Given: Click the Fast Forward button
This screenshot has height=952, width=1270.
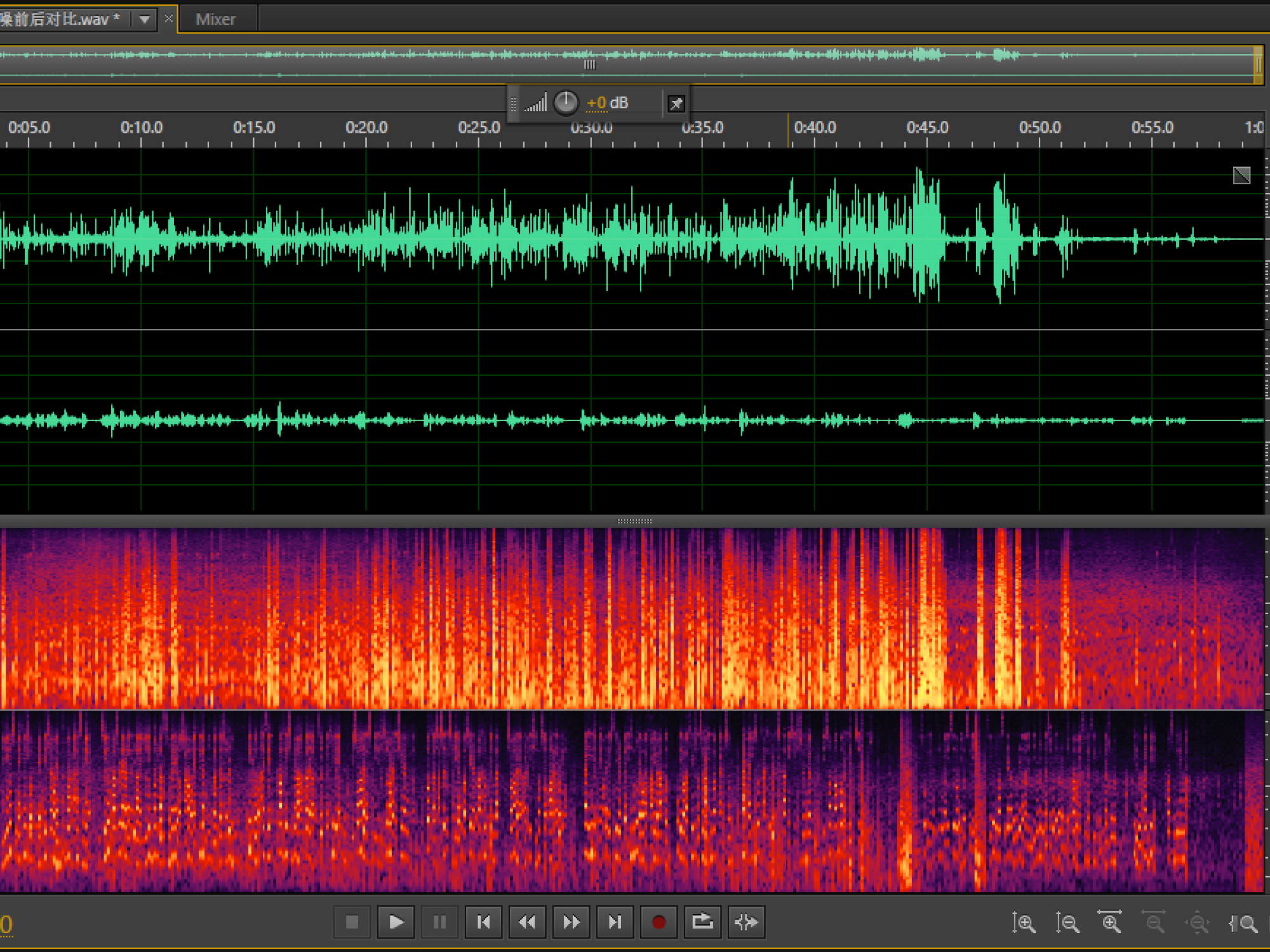Looking at the screenshot, I should coord(571,922).
